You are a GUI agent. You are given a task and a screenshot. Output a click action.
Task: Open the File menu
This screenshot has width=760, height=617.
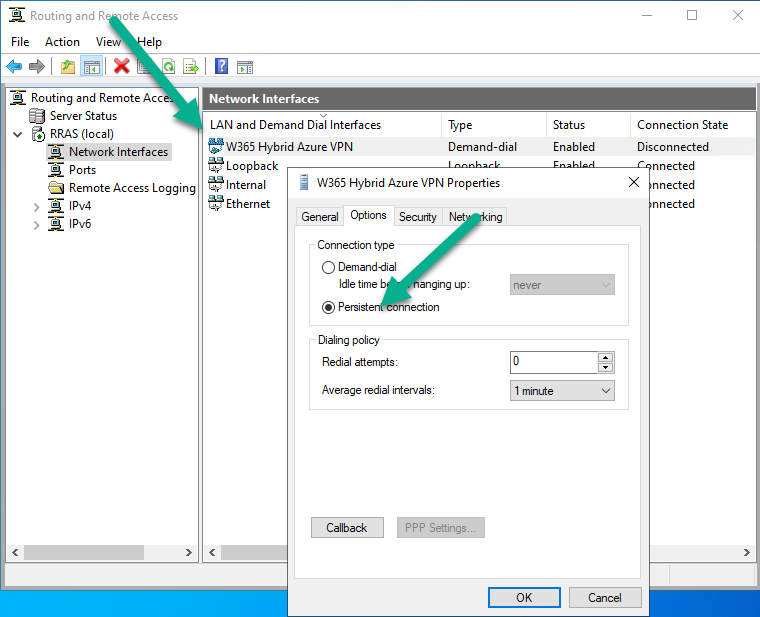point(20,42)
